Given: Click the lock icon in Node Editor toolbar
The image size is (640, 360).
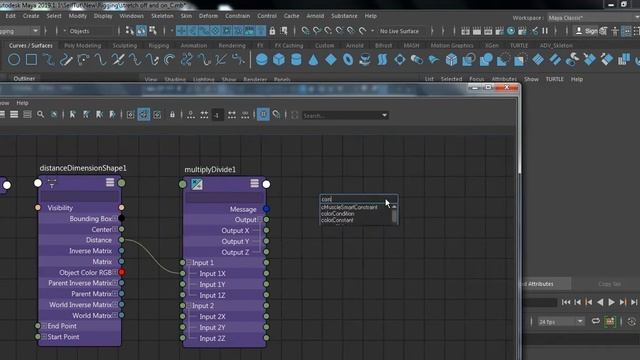Looking at the screenshot, I should tap(172, 115).
